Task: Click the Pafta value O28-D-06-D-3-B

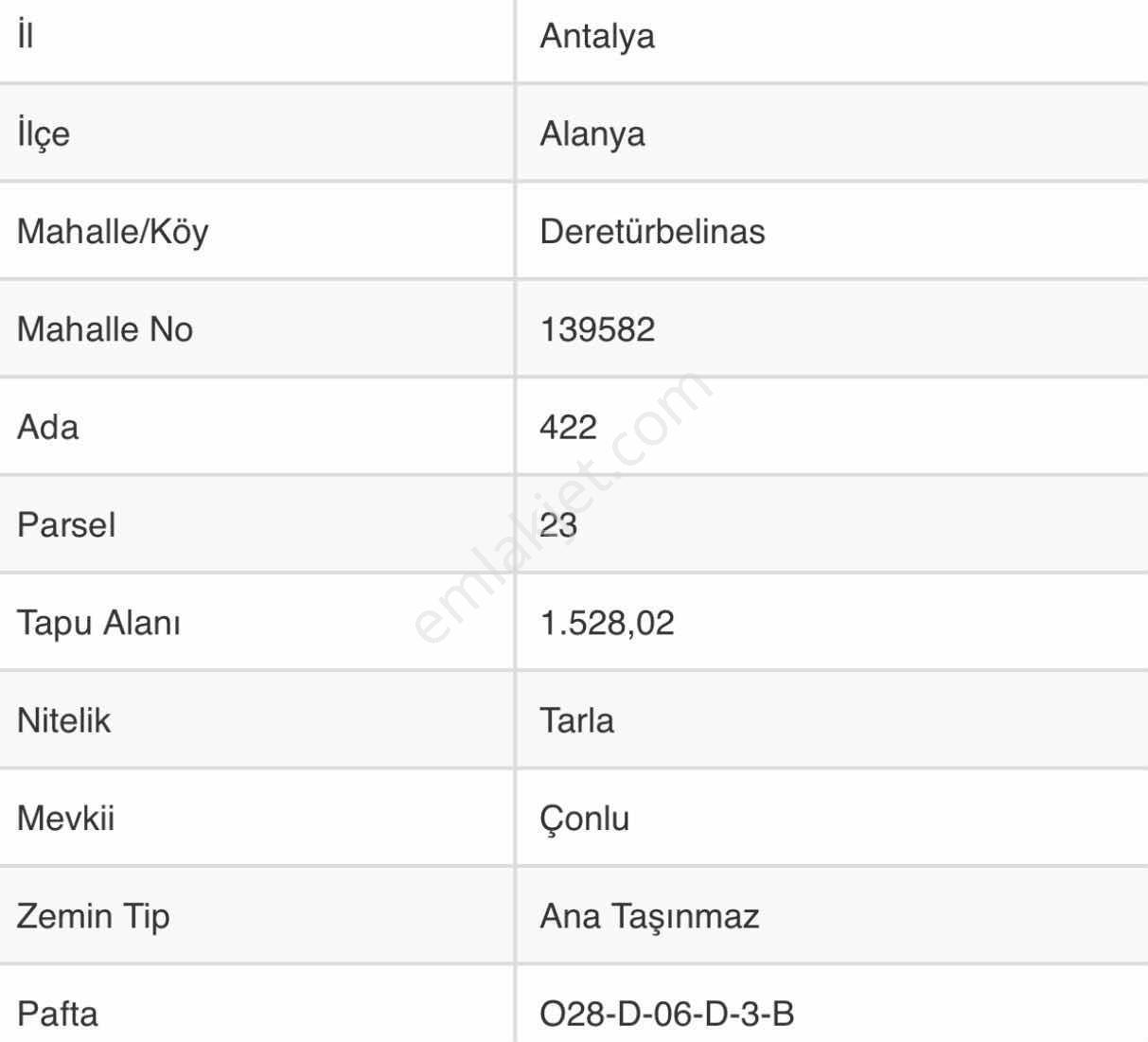Action: pos(666,1015)
